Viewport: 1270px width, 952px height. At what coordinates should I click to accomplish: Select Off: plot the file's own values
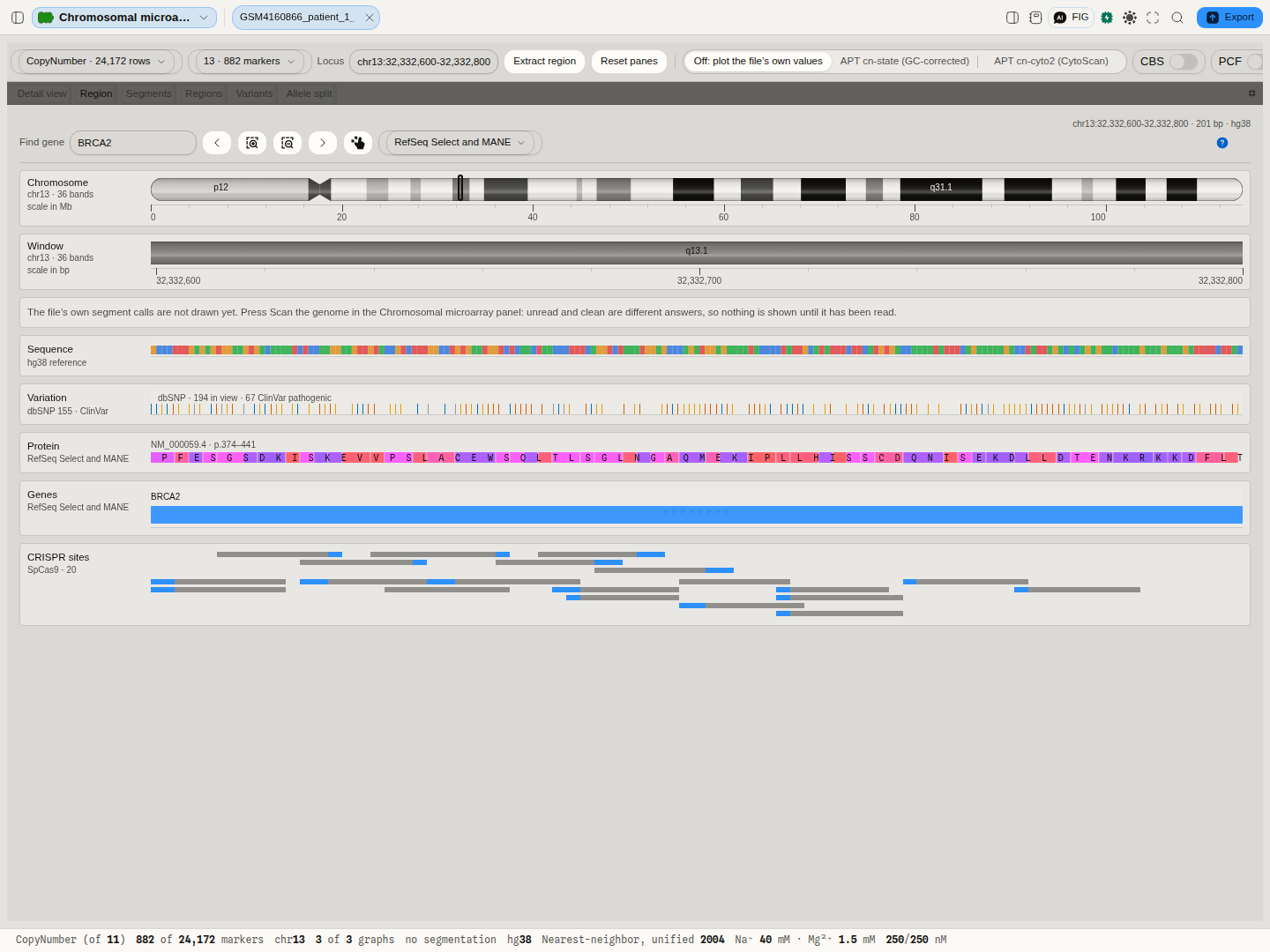[x=758, y=62]
